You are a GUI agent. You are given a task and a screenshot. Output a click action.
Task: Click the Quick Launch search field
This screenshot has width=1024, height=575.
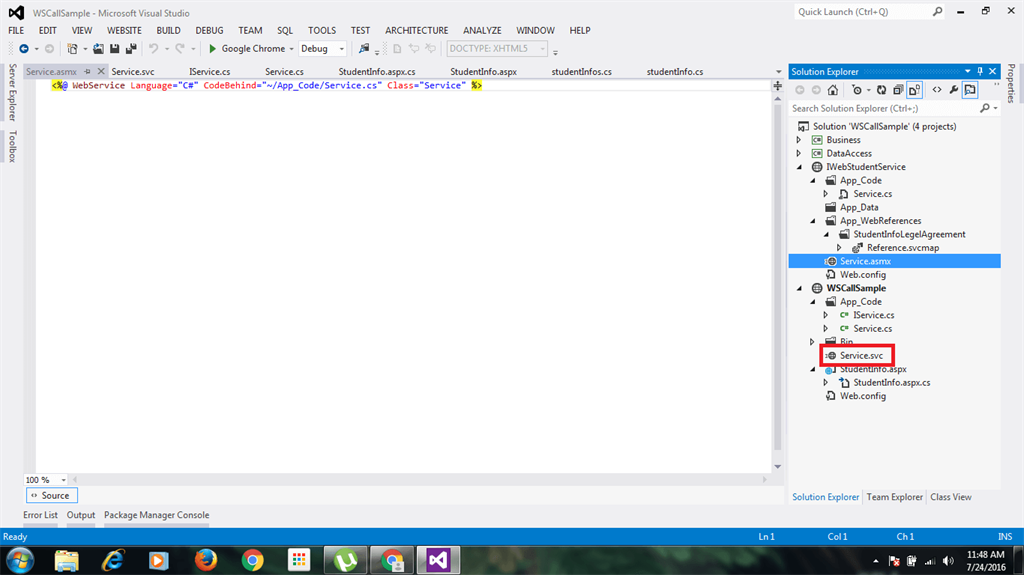click(x=862, y=12)
